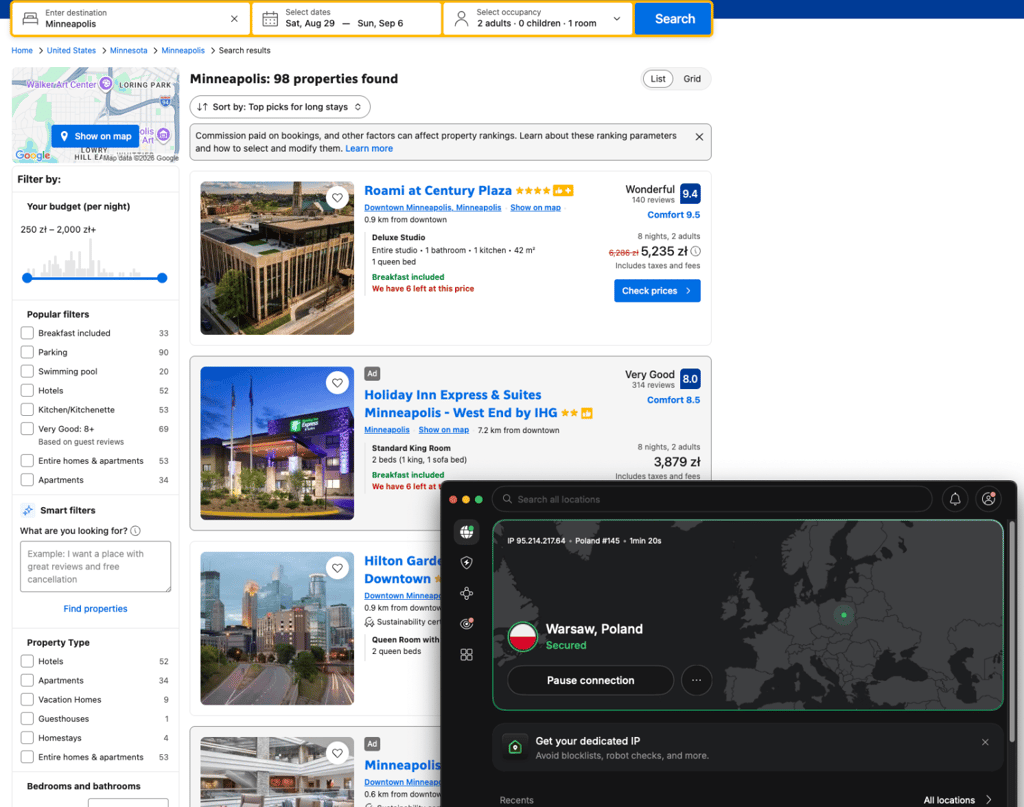Screen dimensions: 1024x807
Task: Go to Minneapolis breadcrumb
Action: coord(183,50)
